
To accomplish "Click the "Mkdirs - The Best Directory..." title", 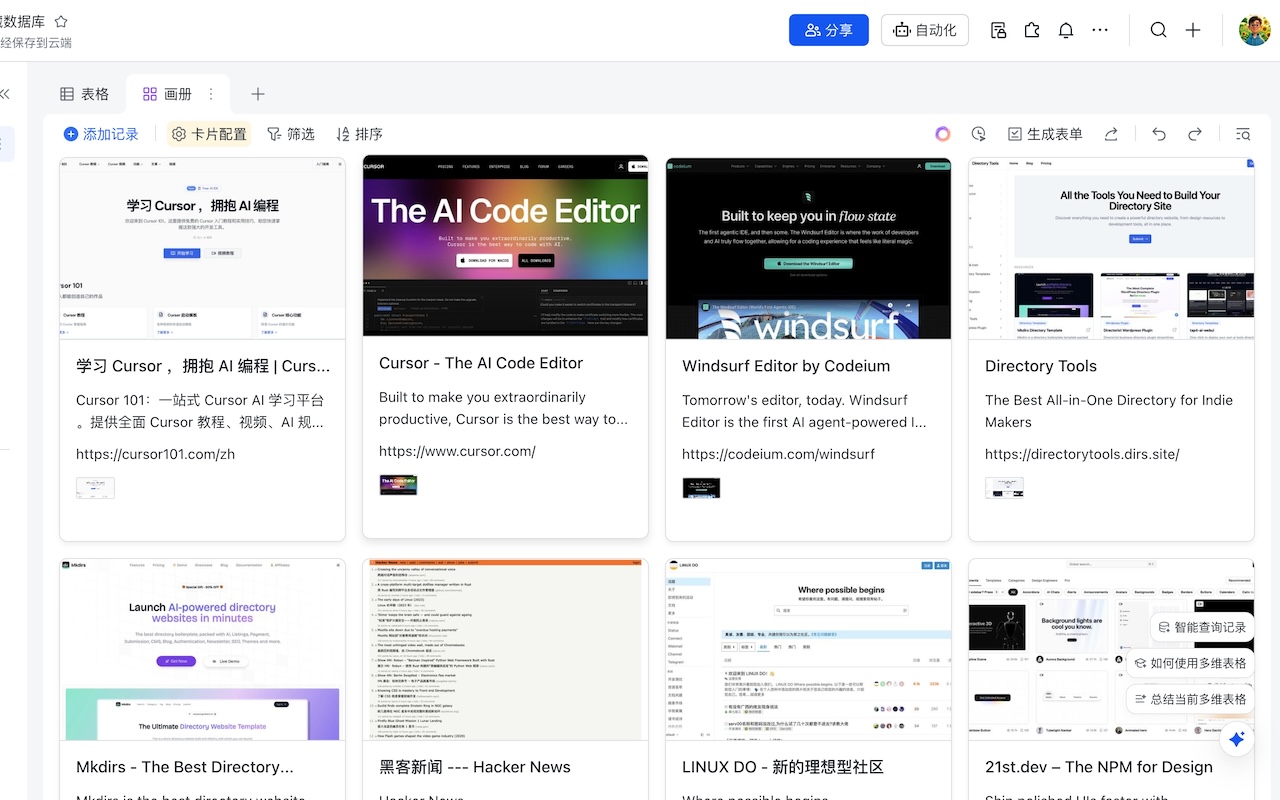I will click(185, 767).
